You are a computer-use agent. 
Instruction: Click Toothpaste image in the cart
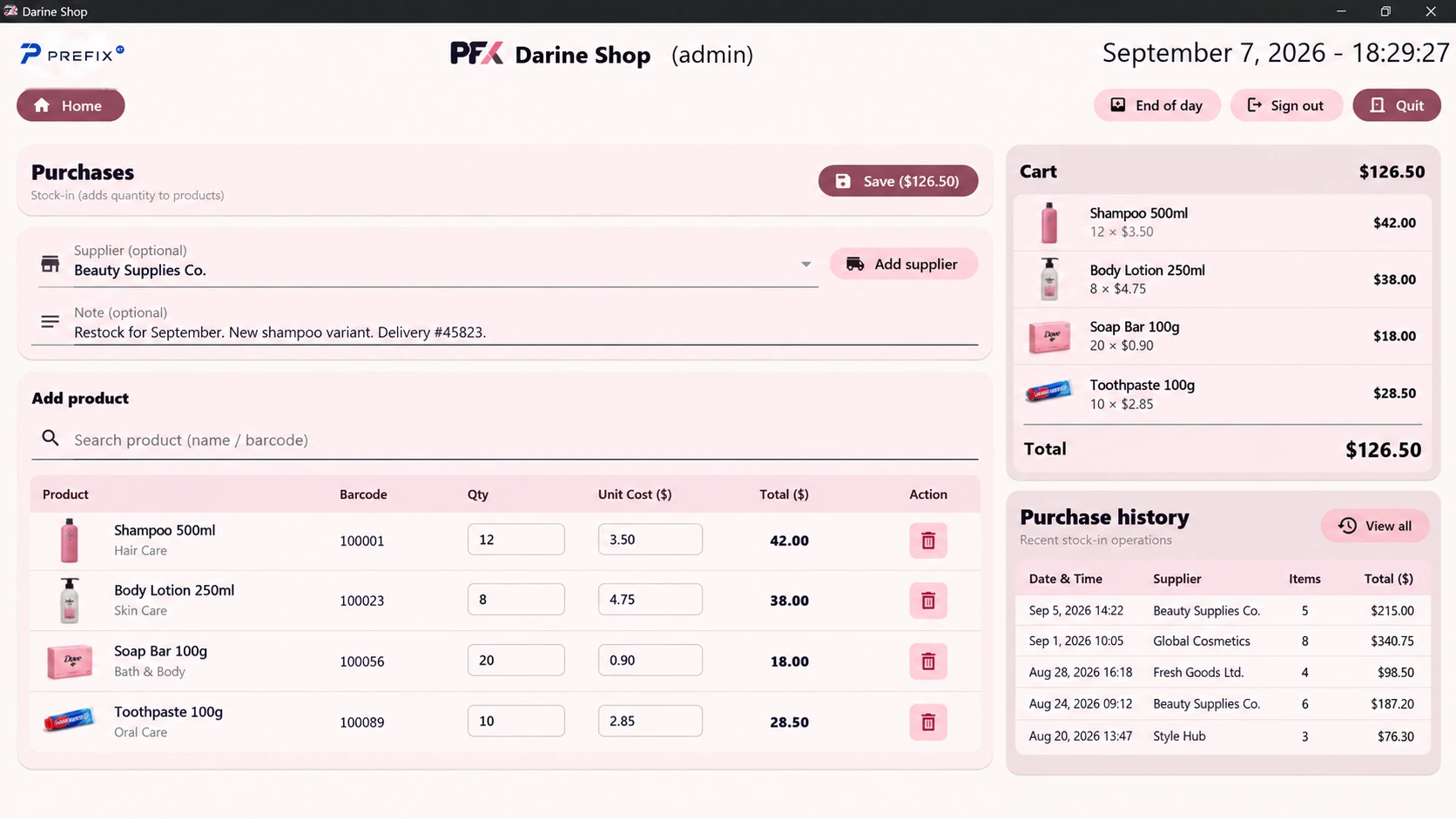[x=1049, y=393]
